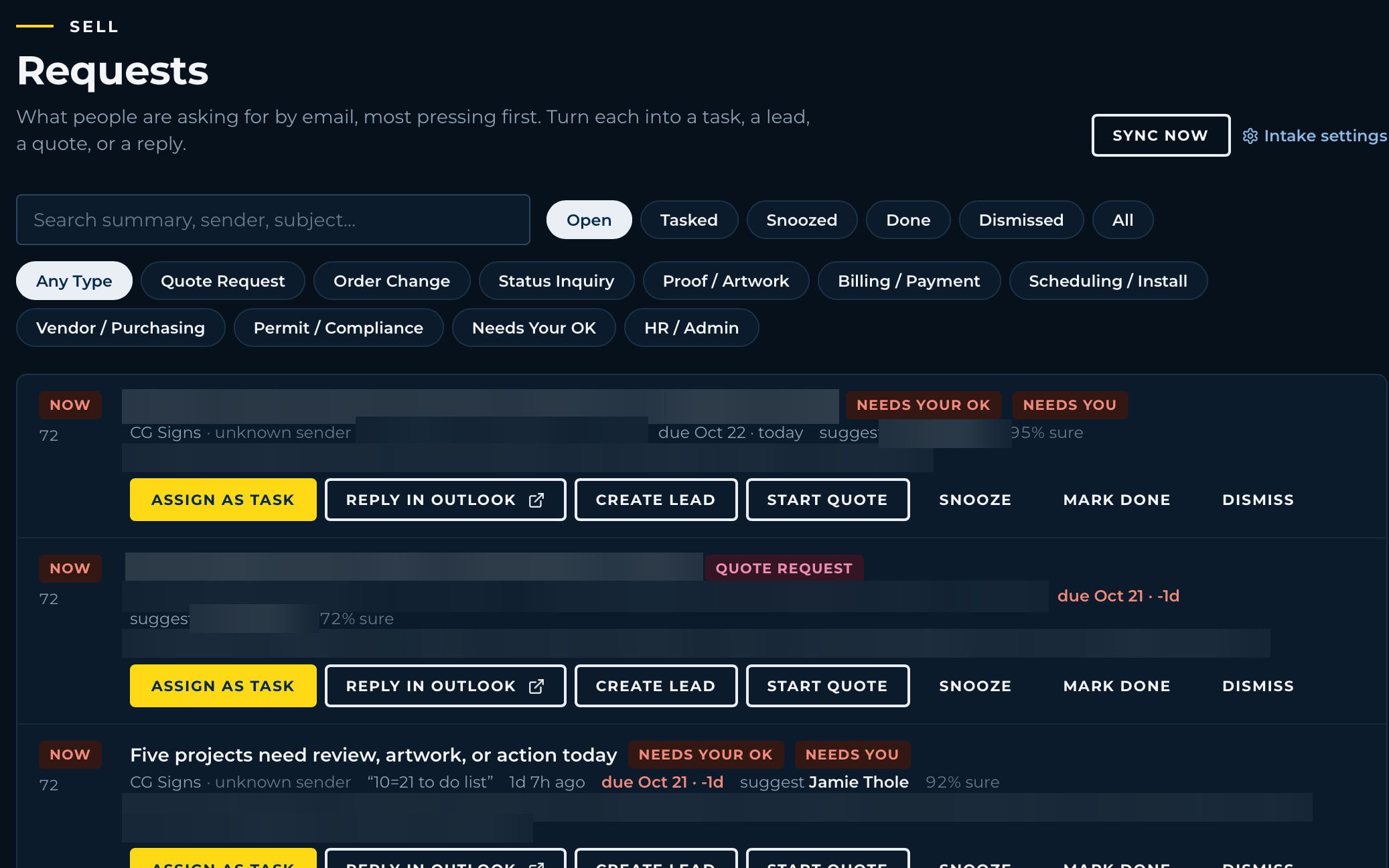
Task: Filter by Status Inquiry type
Action: [x=557, y=281]
